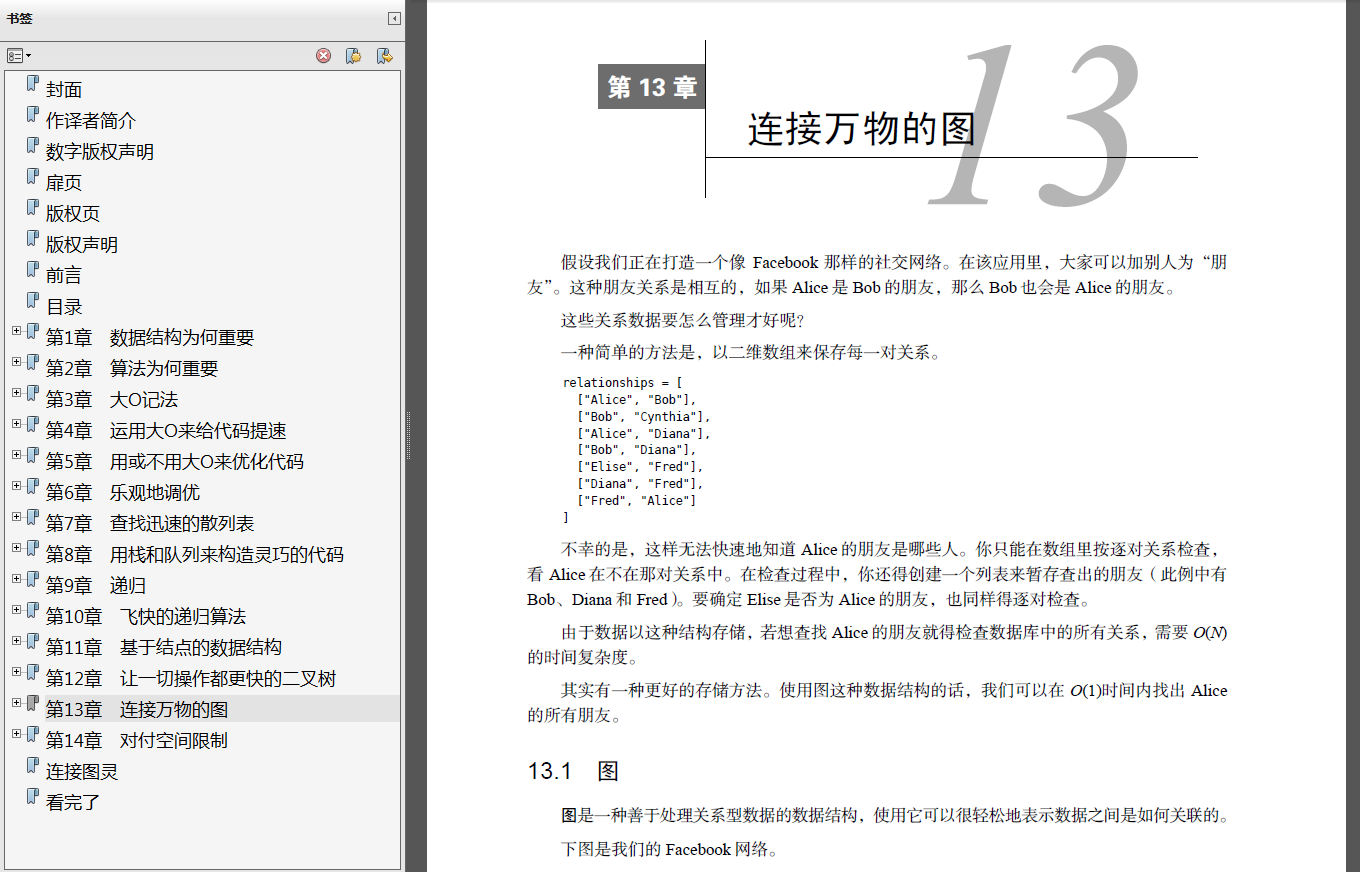Go to bookmark 第5章 用或不用大O来优化代码

pos(175,462)
